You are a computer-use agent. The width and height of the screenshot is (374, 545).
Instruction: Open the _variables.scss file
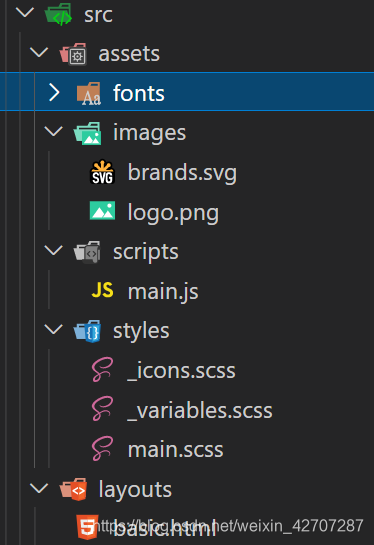point(200,410)
